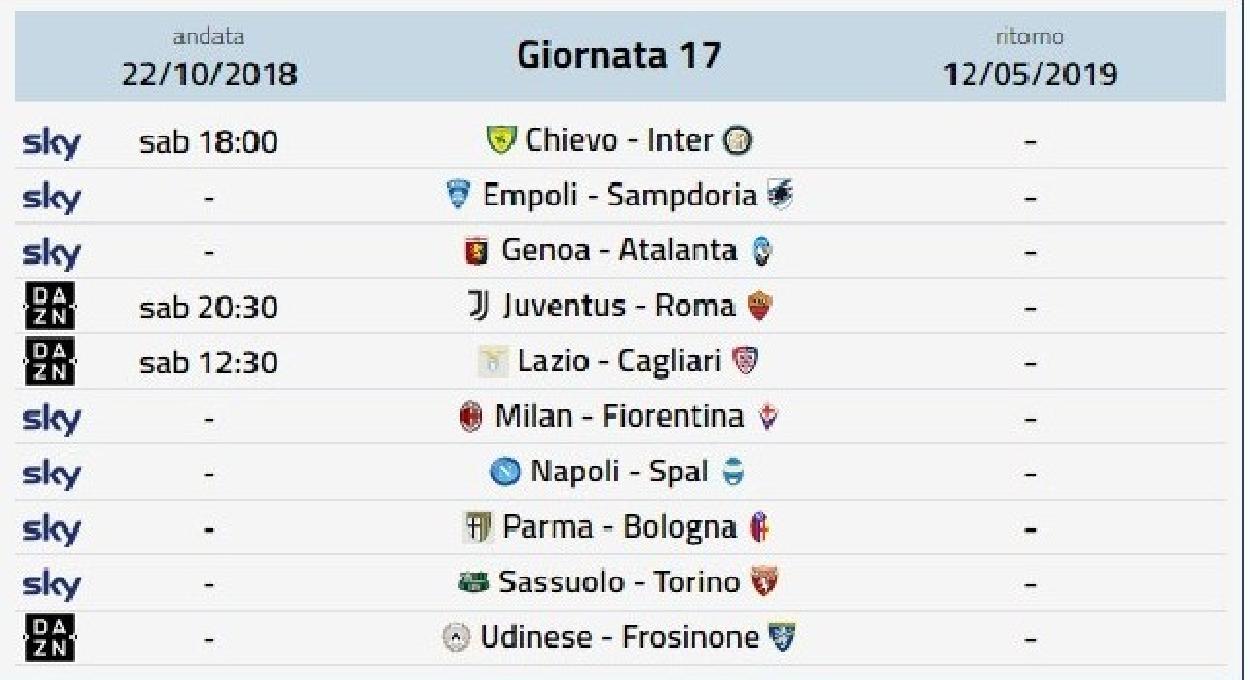The width and height of the screenshot is (1250, 680).
Task: Select the Giornata 17 header title
Action: [619, 54]
